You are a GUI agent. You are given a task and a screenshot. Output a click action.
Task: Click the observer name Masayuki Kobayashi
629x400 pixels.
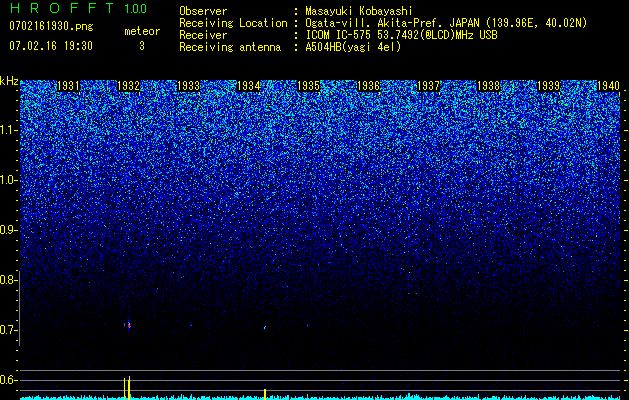(x=359, y=11)
